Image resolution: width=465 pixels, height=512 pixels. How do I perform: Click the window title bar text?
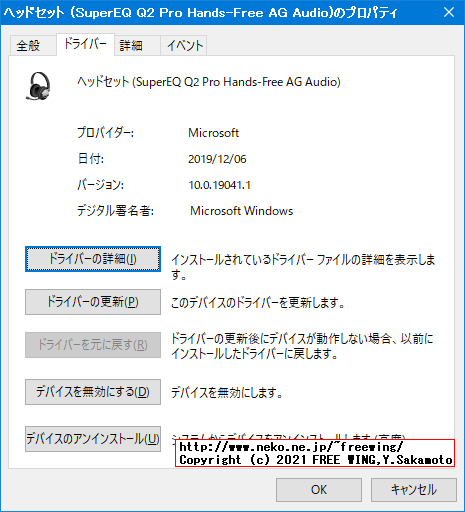coord(200,13)
